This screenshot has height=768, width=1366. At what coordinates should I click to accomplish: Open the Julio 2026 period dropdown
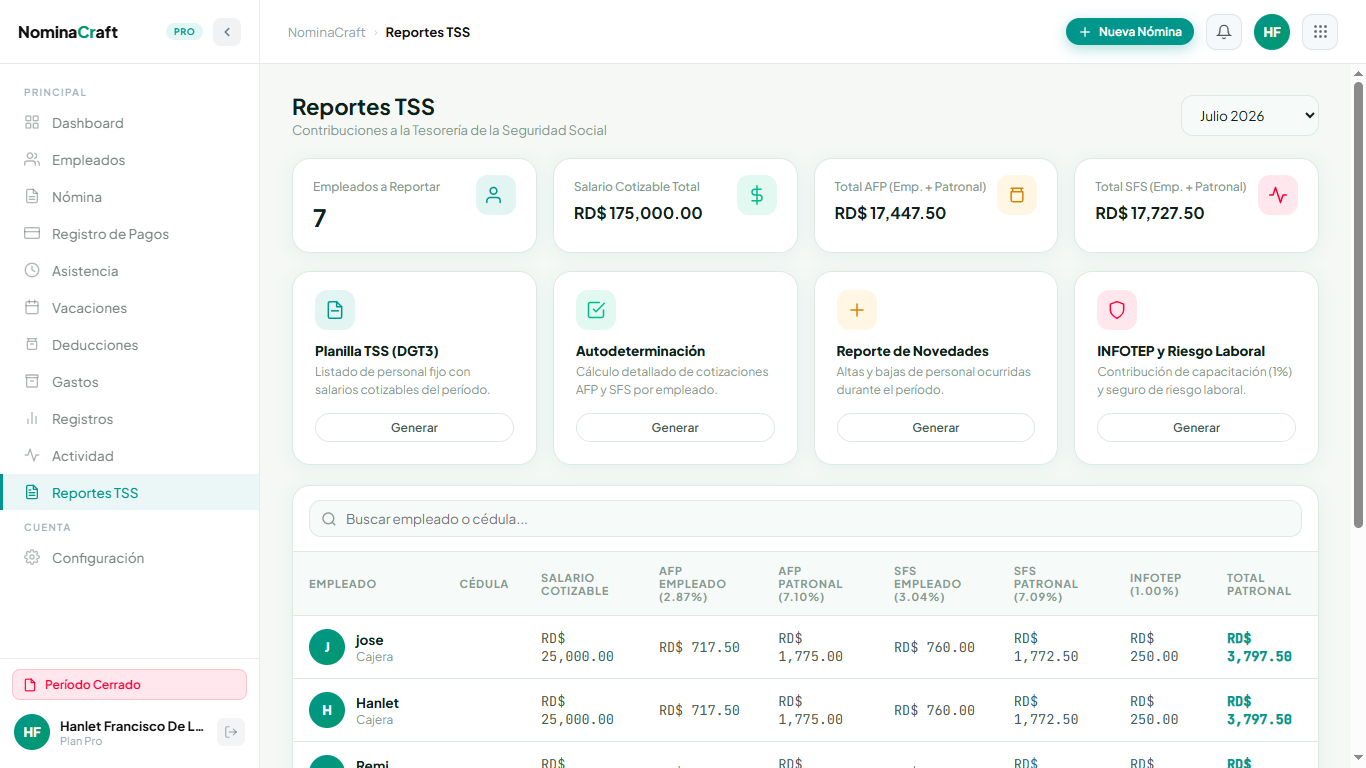pos(1250,115)
